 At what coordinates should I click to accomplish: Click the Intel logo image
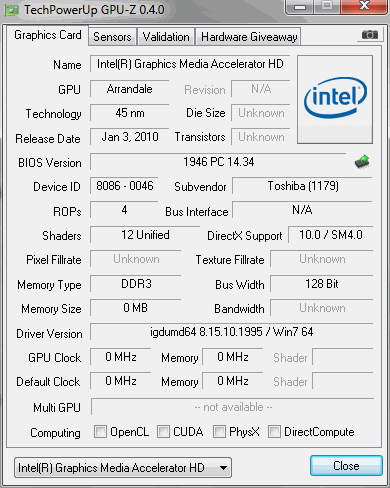335,100
